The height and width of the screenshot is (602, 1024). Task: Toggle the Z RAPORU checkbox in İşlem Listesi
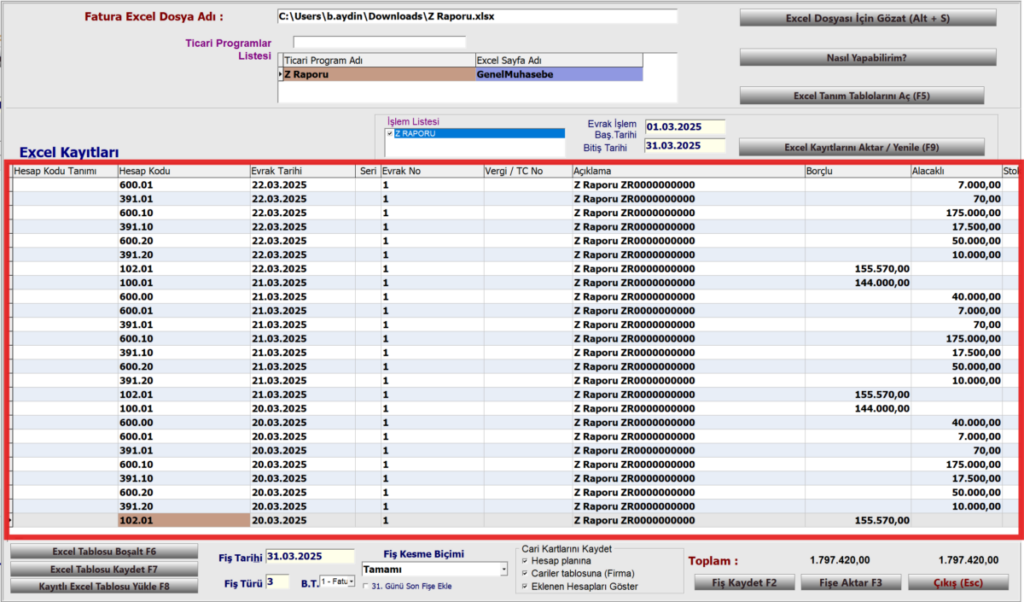[x=390, y=133]
